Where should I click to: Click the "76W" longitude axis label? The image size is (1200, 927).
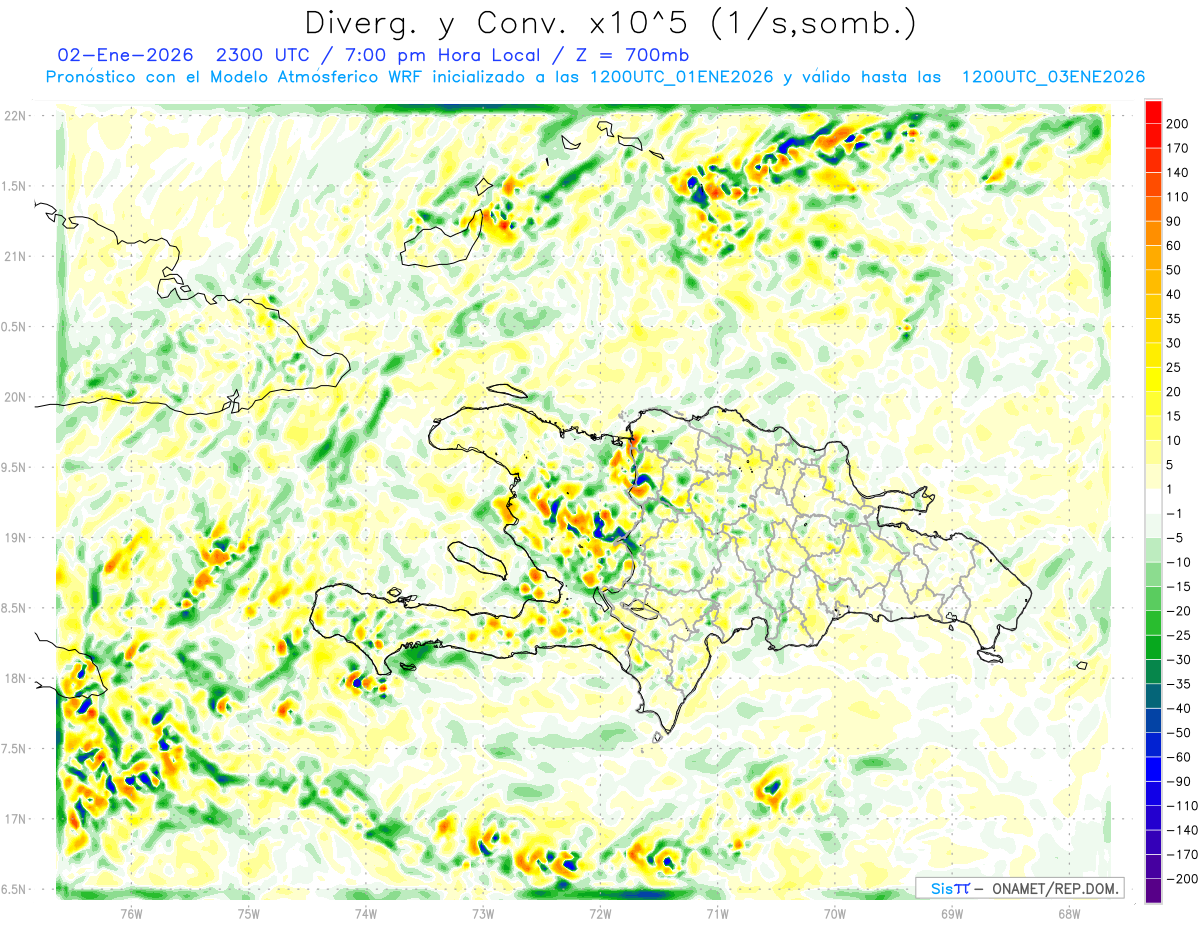click(131, 914)
